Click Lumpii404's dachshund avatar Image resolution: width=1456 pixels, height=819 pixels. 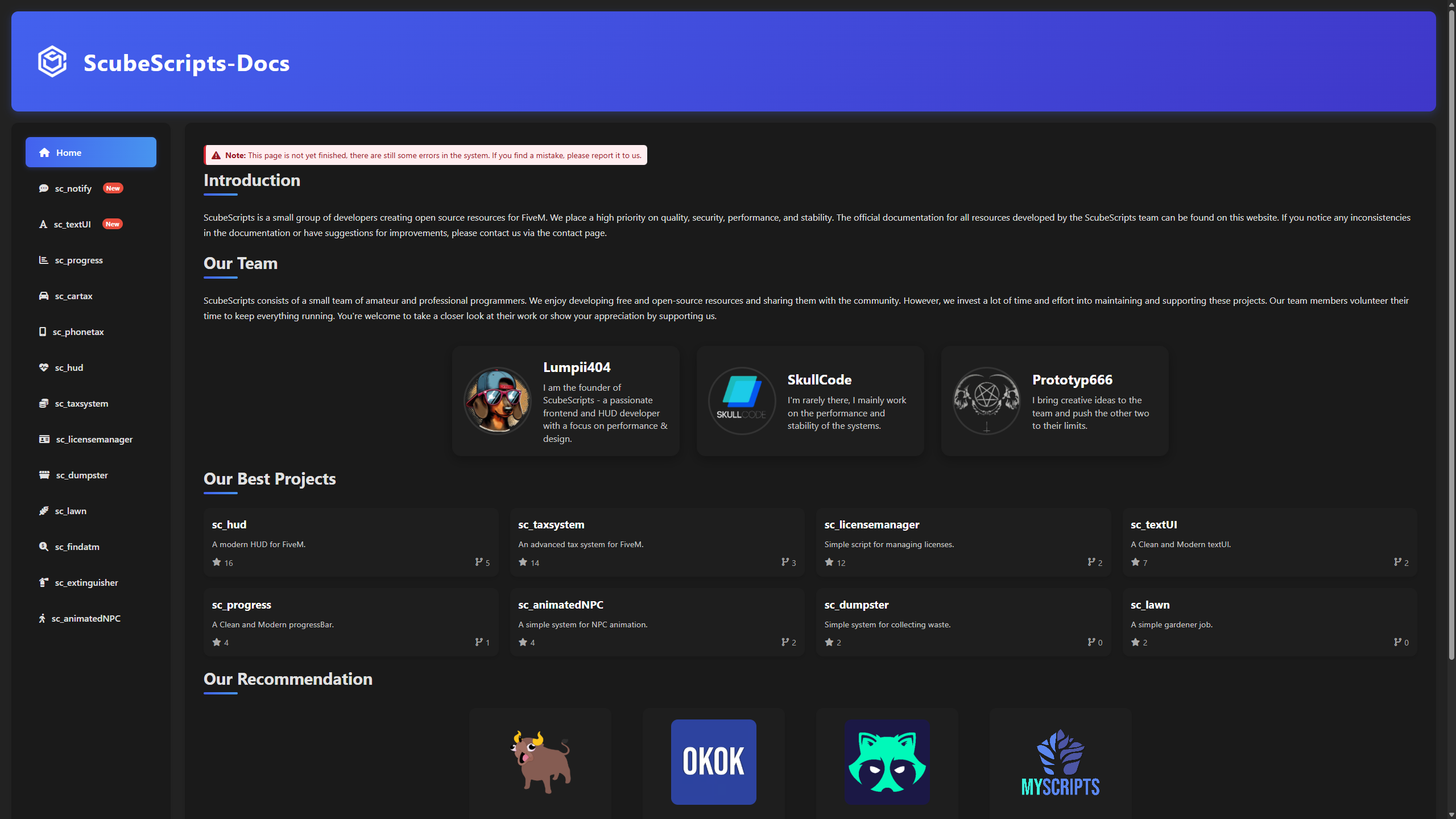point(498,400)
